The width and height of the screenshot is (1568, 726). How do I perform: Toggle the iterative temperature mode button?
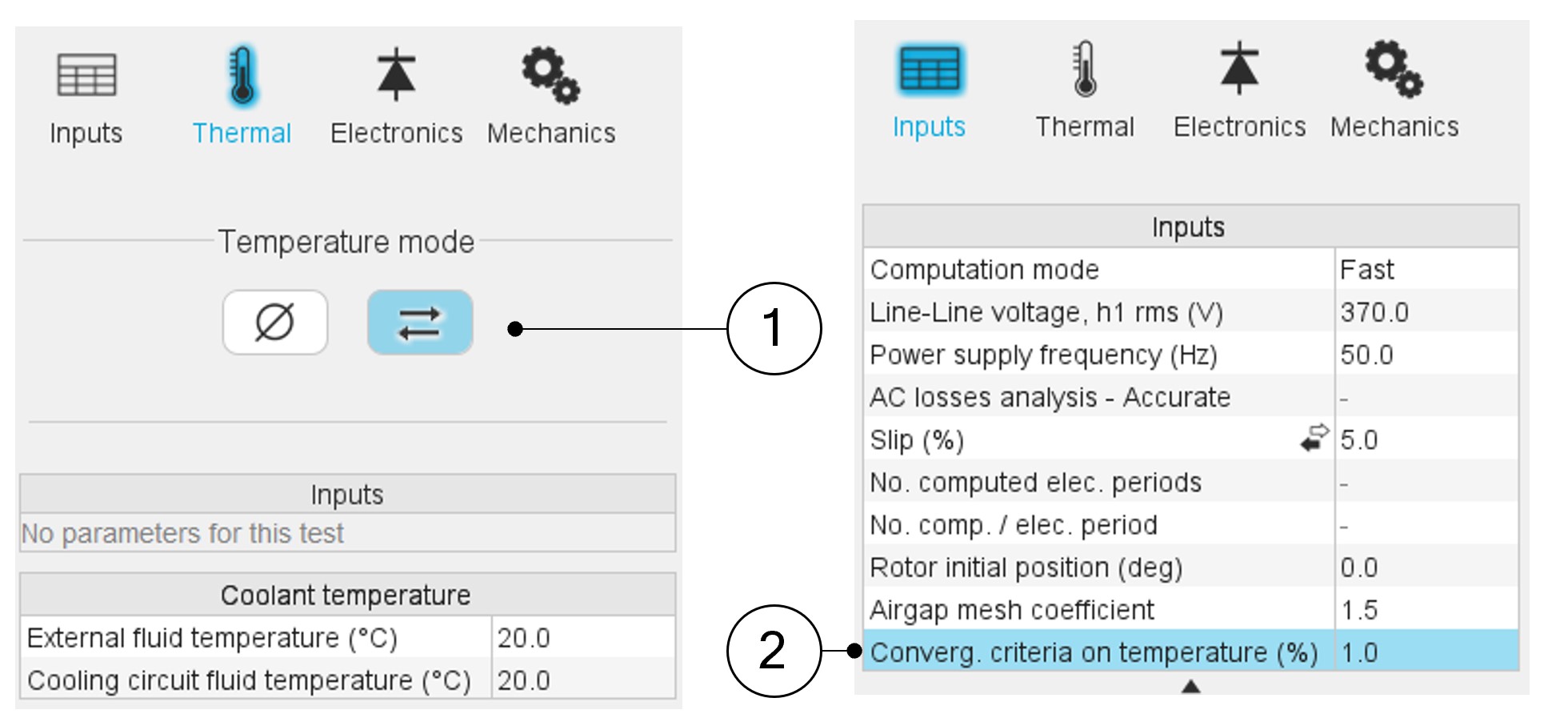click(420, 323)
